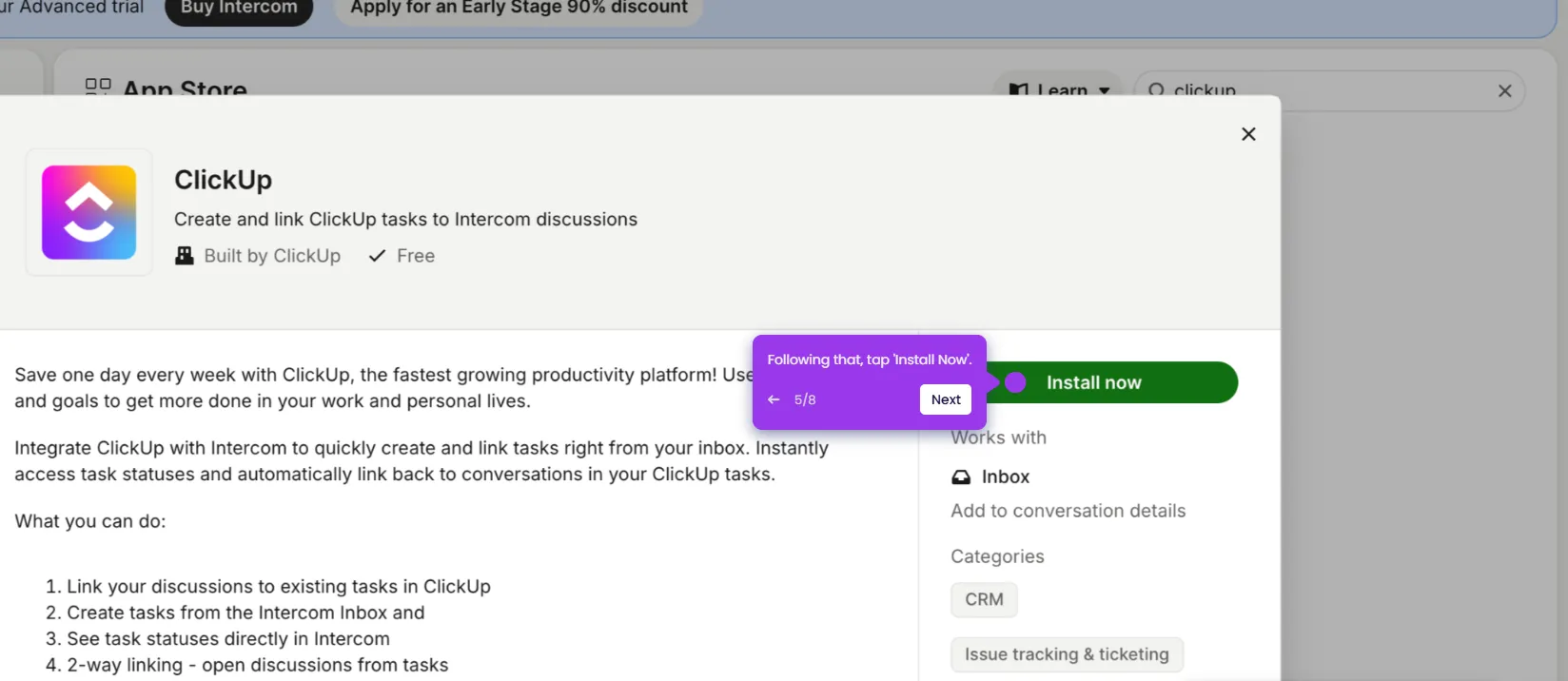Click the 'What you can do:' text

pos(90,521)
